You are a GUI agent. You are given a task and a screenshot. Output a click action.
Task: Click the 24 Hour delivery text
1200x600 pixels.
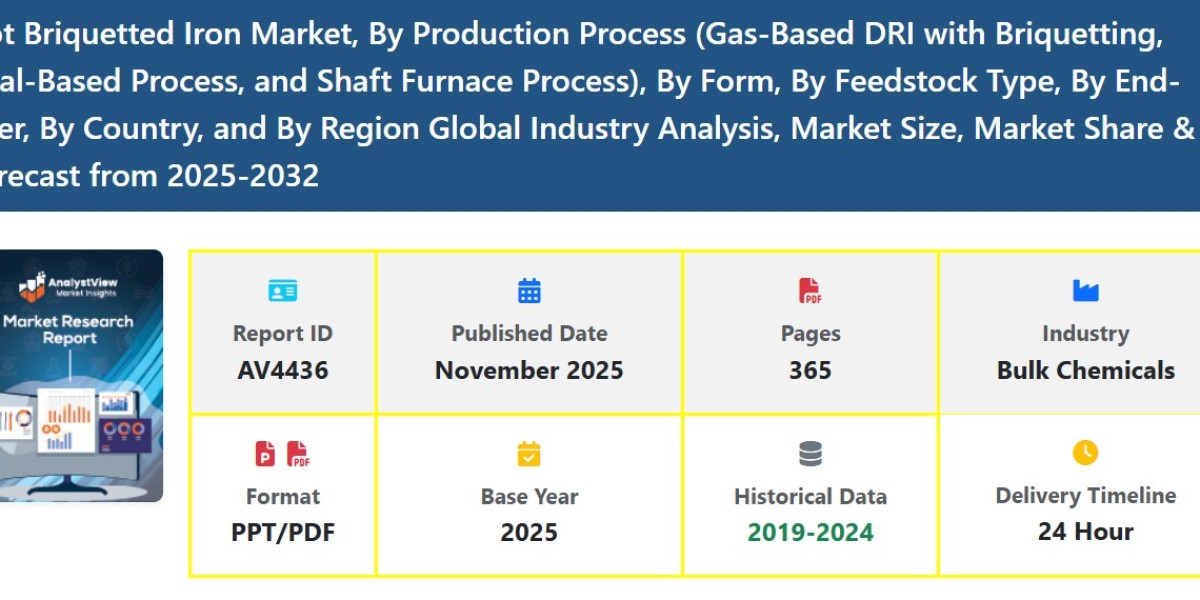[1086, 532]
